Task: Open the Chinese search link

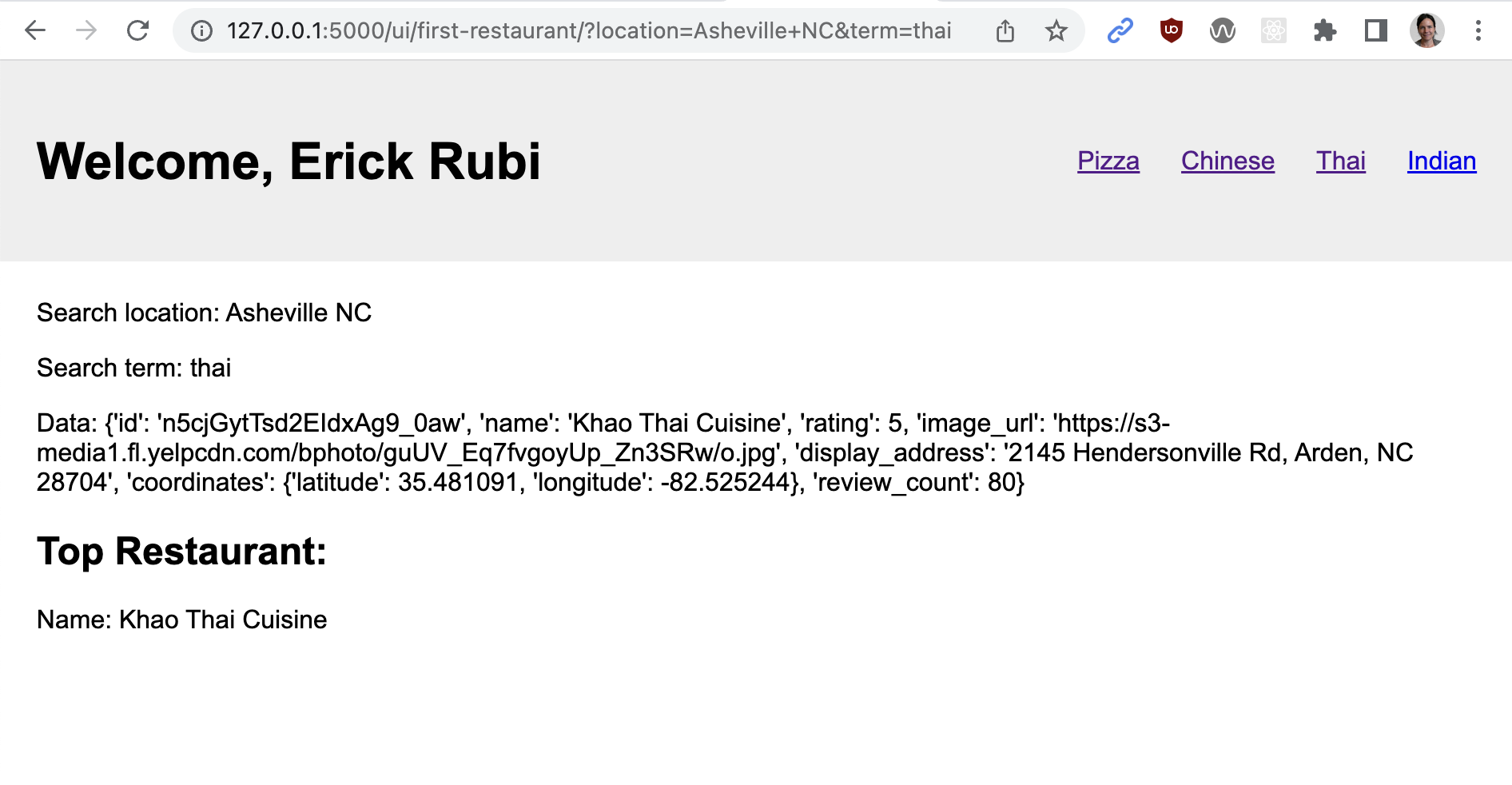Action: pyautogui.click(x=1228, y=161)
